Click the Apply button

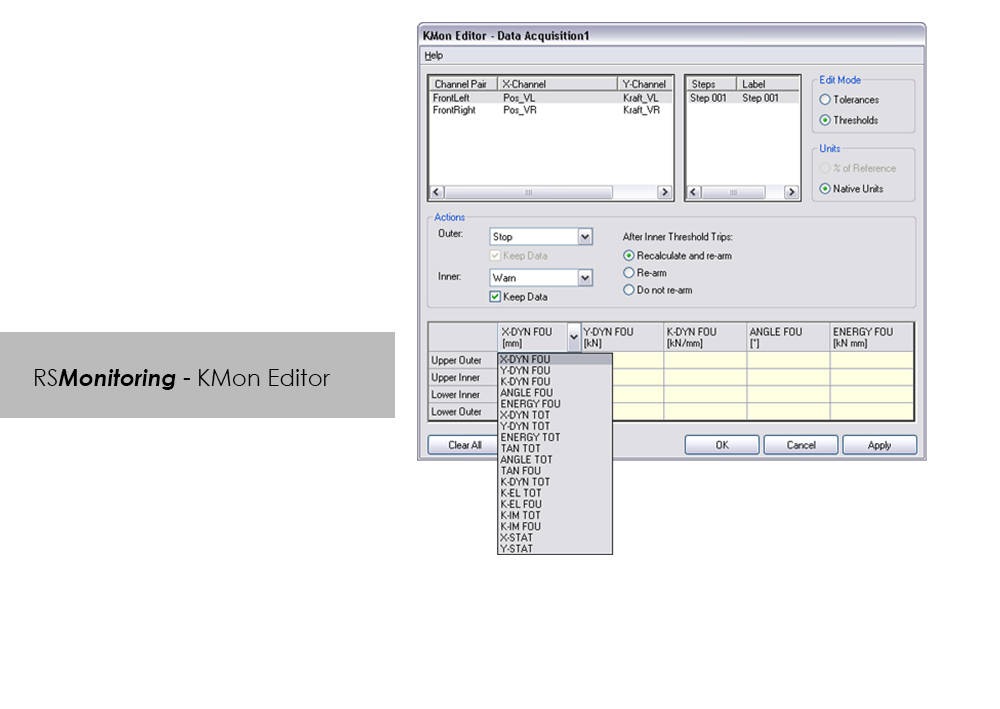(879, 445)
